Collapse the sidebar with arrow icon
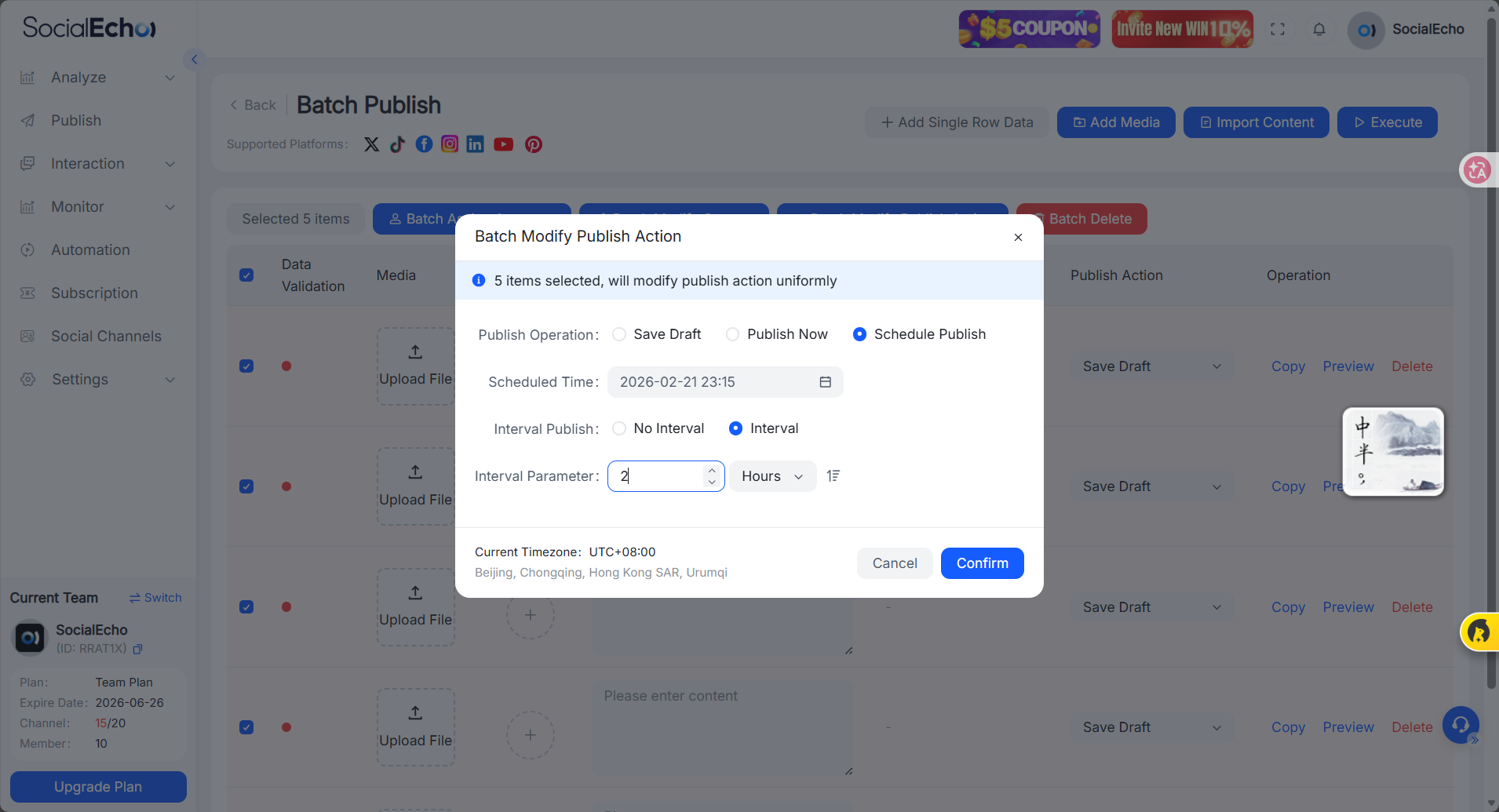Image resolution: width=1499 pixels, height=812 pixels. pos(194,59)
